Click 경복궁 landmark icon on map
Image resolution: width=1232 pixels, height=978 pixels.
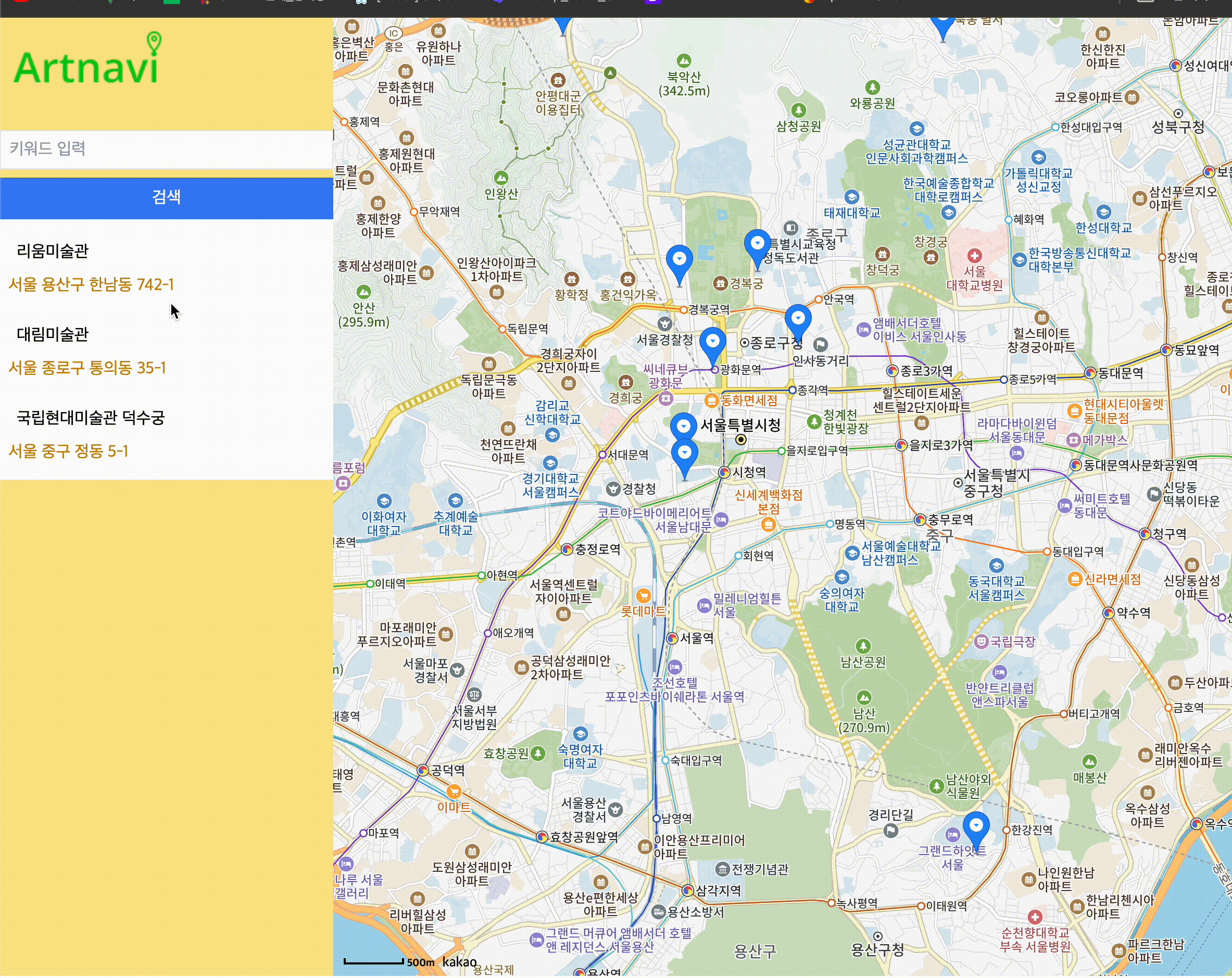pyautogui.click(x=721, y=283)
